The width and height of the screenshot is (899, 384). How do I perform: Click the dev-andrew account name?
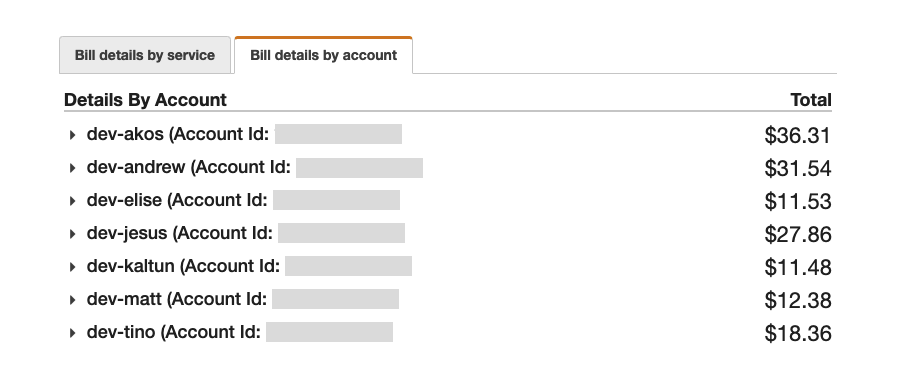point(136,167)
